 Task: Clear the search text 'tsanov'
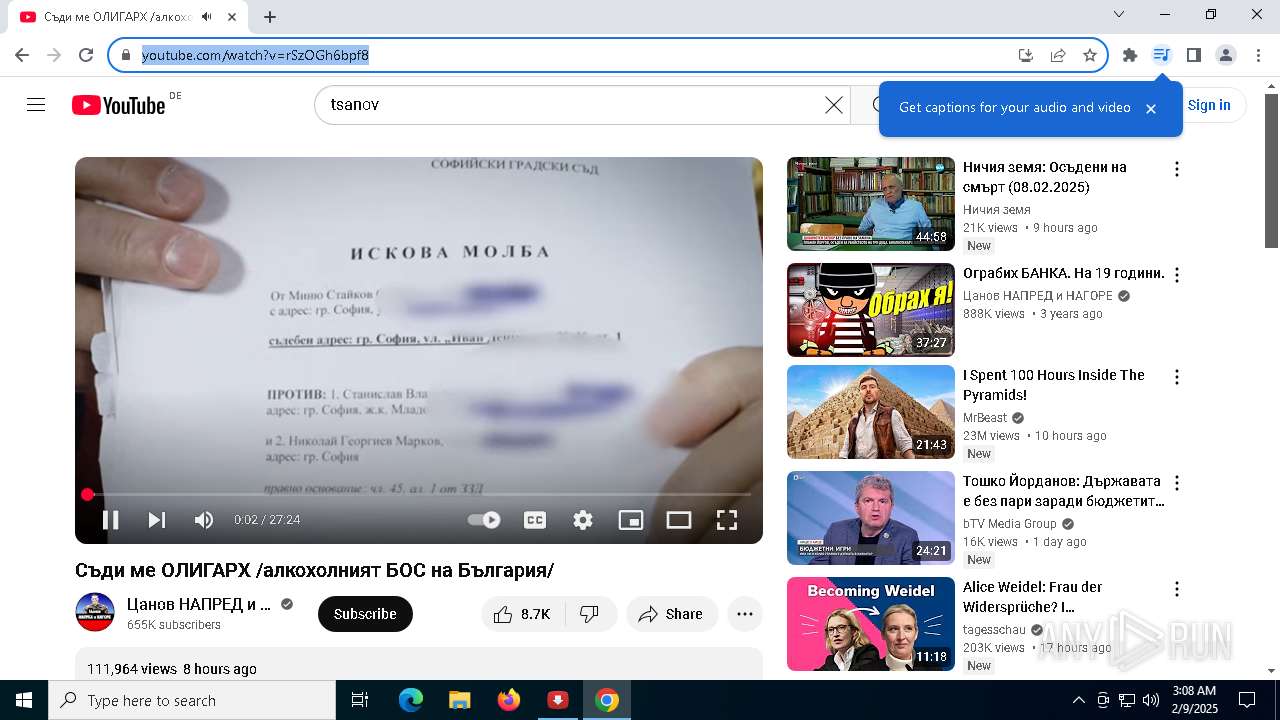point(834,105)
